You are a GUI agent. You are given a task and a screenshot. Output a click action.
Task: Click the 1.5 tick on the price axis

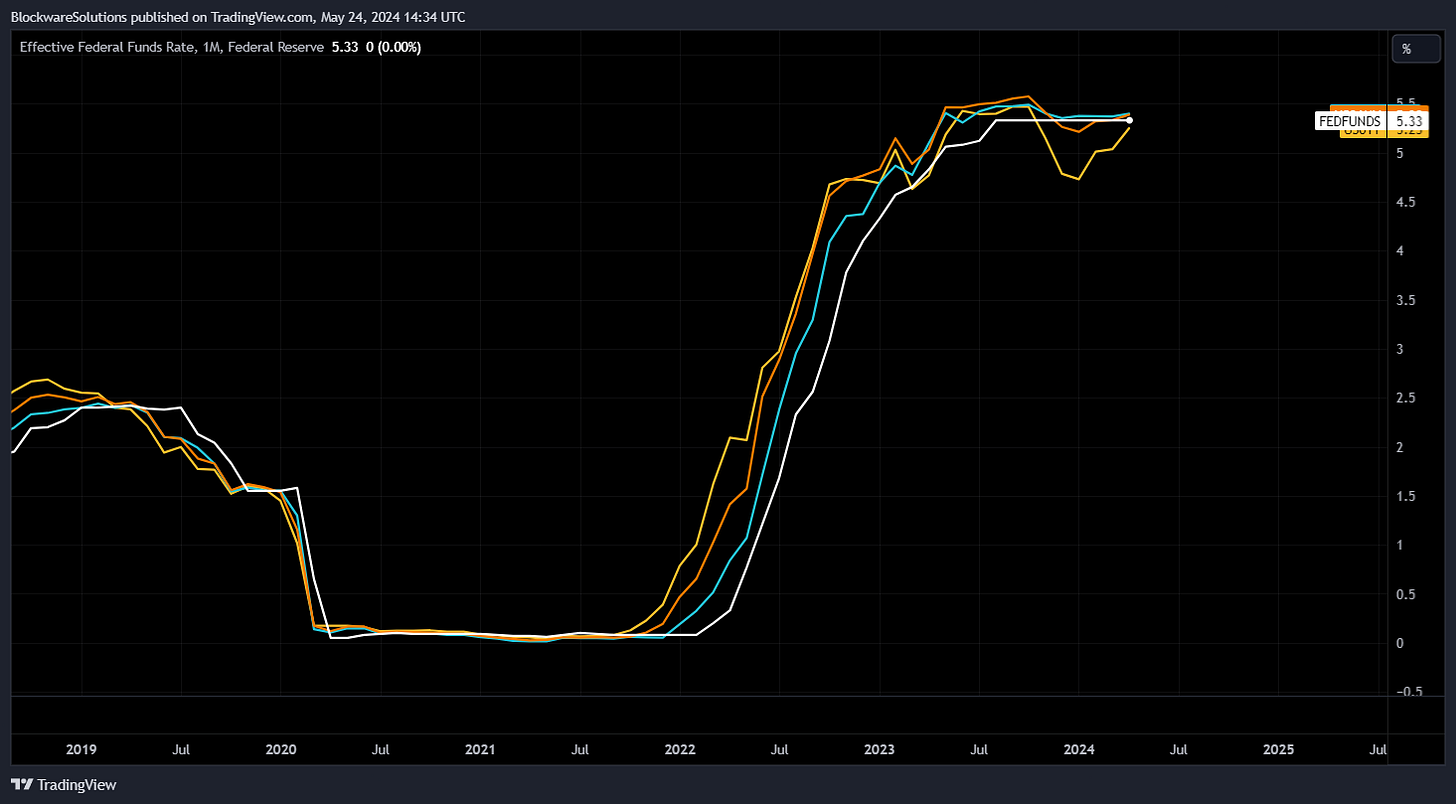pos(1408,496)
